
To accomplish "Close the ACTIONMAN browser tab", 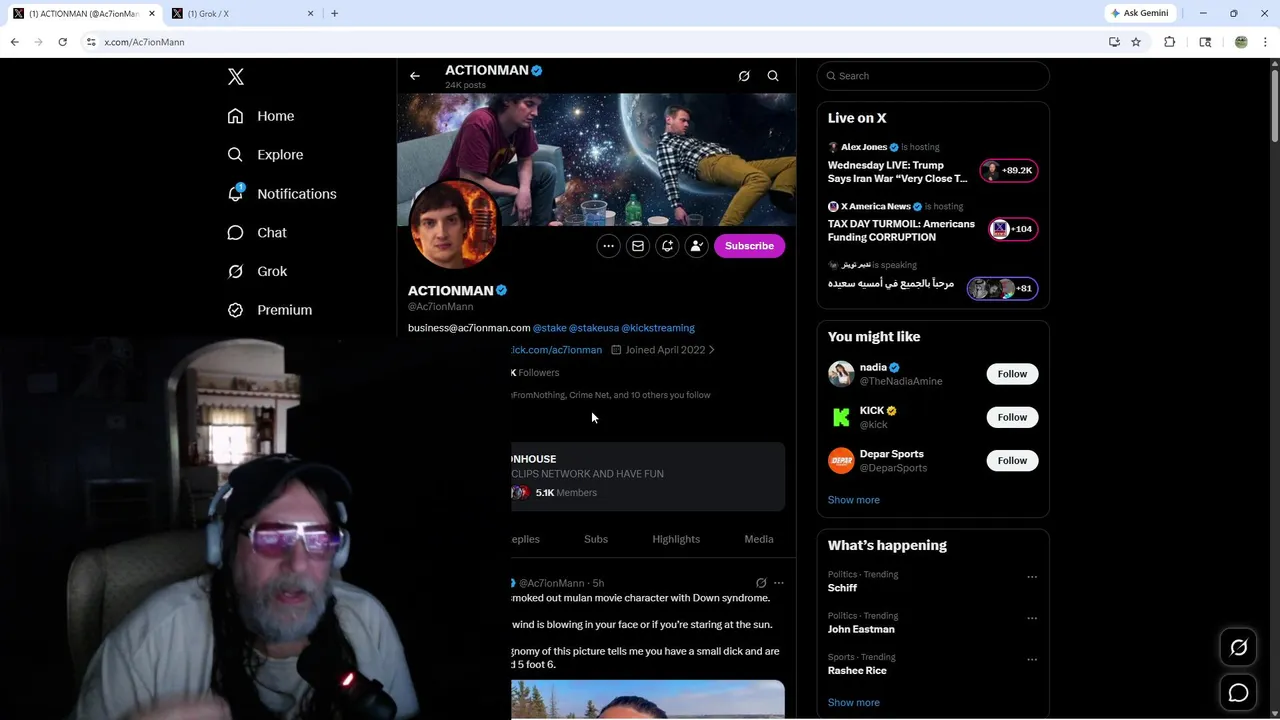I will [x=152, y=13].
